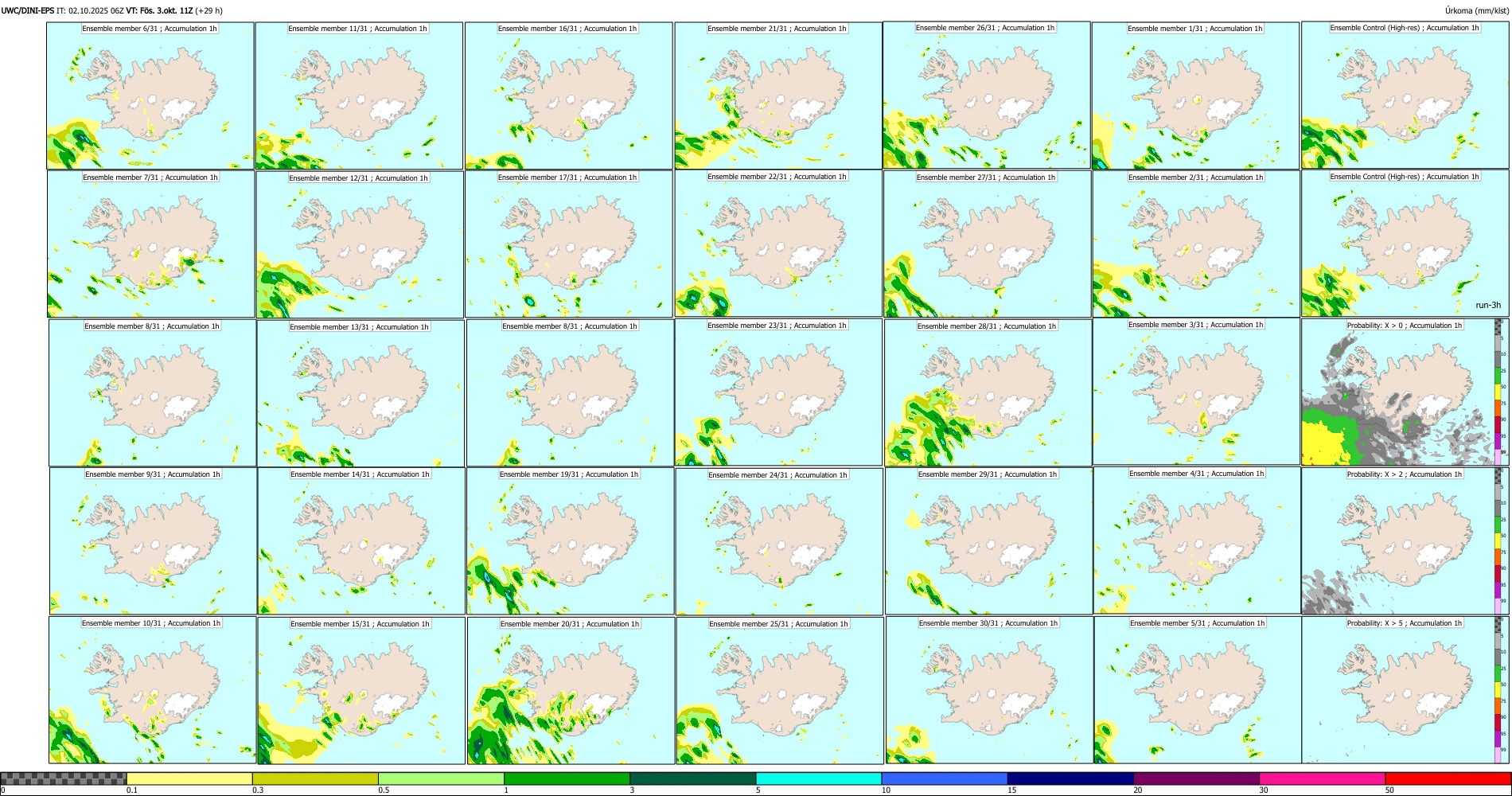Screen dimensions: 1512x796
Task: Select the green 1–3 swatch in bottom legend
Action: click(x=567, y=778)
